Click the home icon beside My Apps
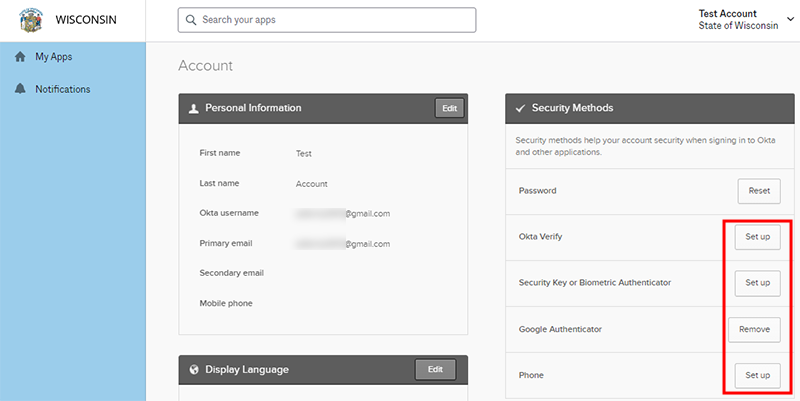This screenshot has width=800, height=401. (19, 57)
